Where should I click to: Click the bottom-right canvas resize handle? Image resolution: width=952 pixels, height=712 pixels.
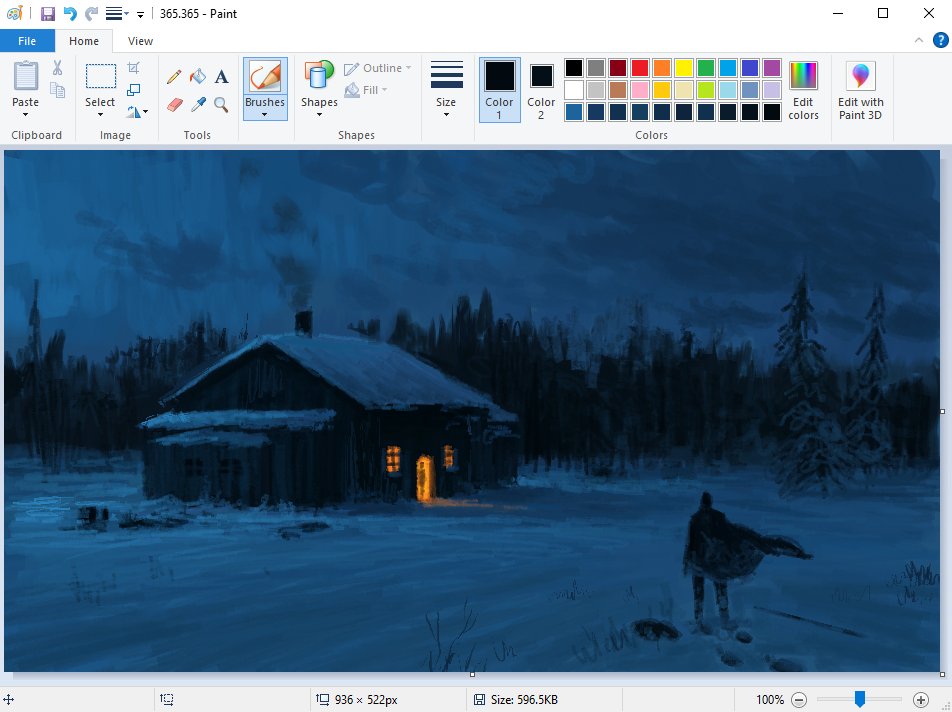[x=942, y=674]
